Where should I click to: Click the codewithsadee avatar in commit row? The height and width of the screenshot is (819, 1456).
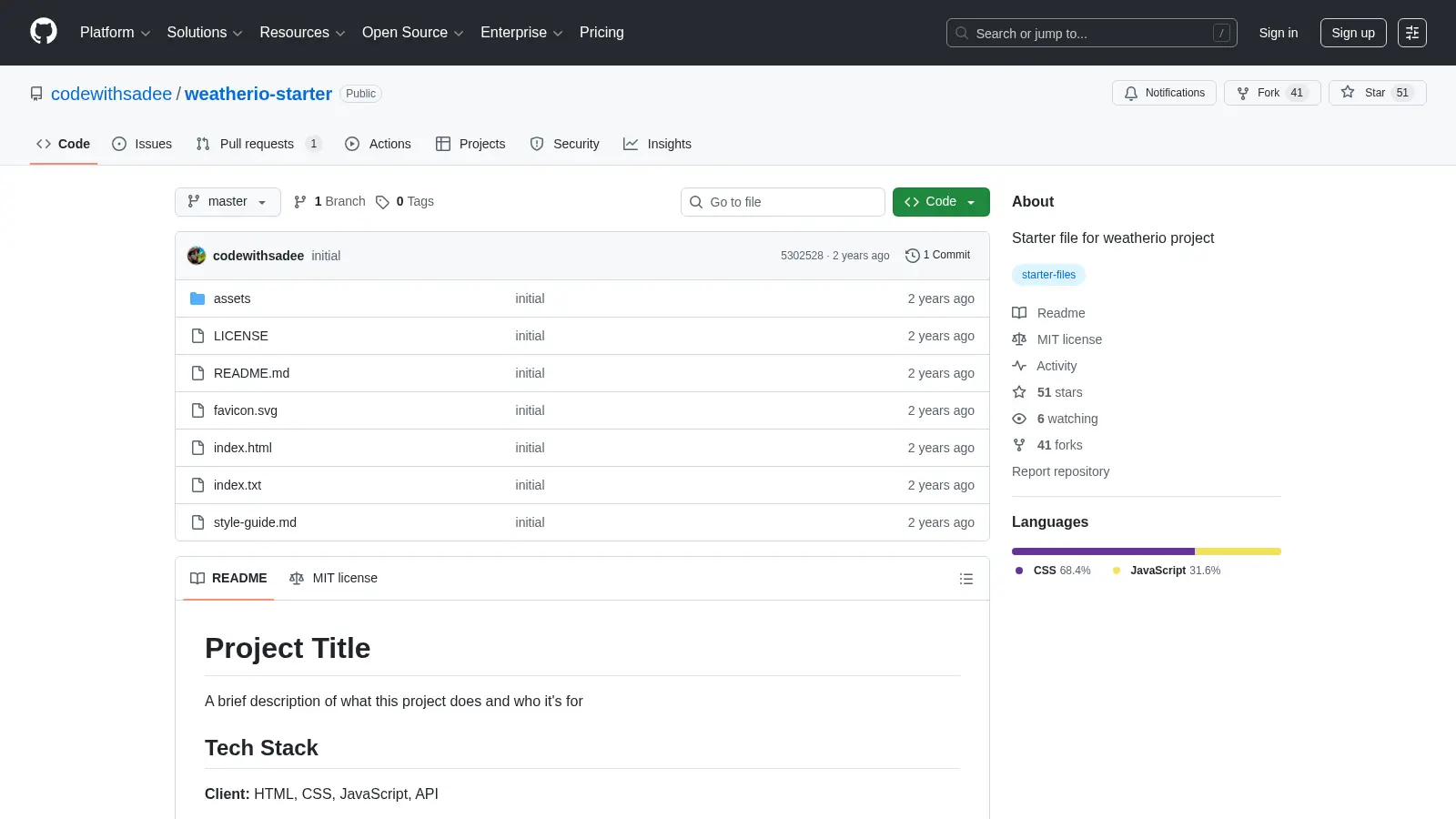(197, 256)
